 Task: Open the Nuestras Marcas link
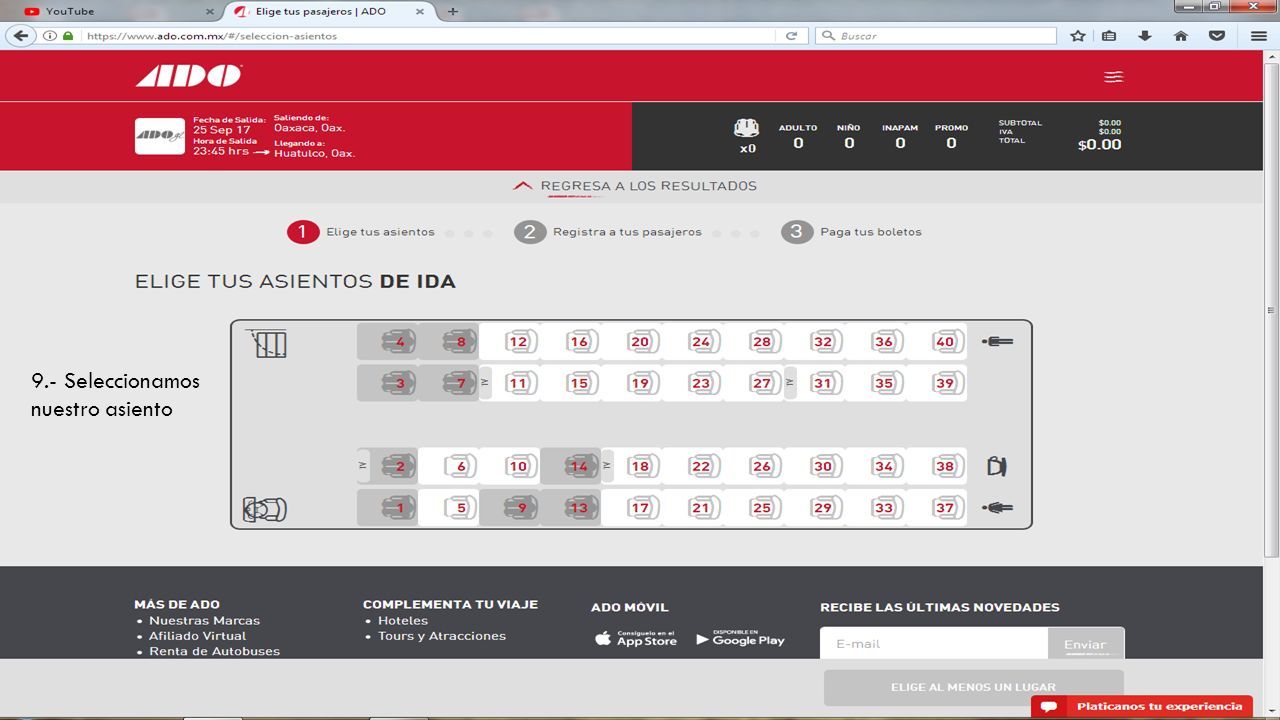204,621
